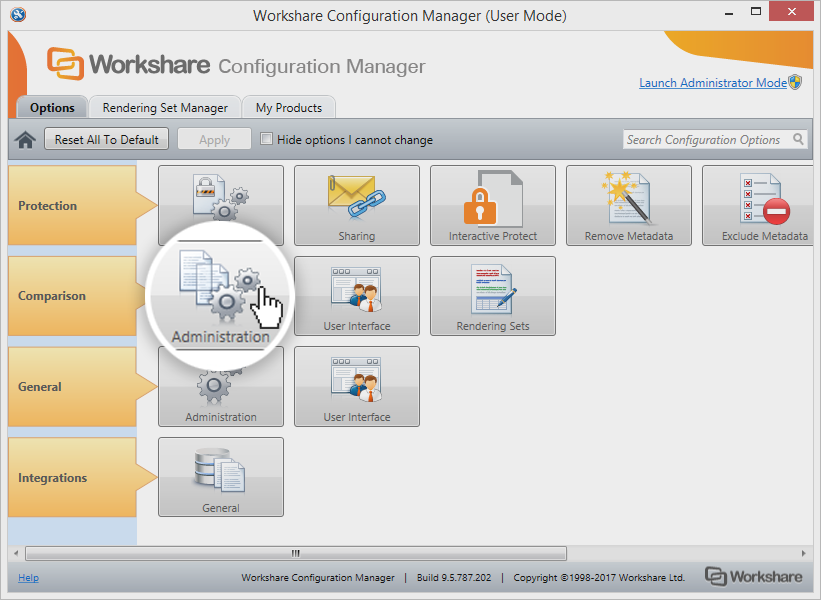Open Comparison Administration tile
The image size is (821, 600).
220,296
